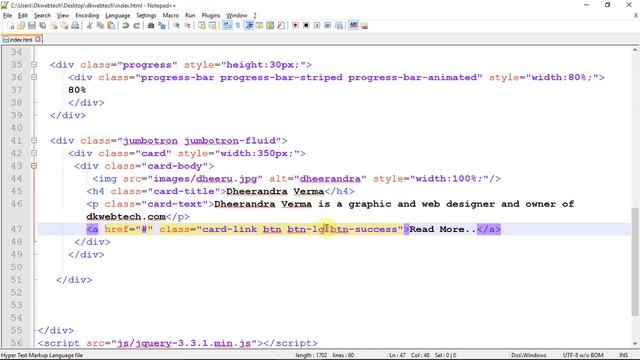Create a new file with New icon
Image resolution: width=640 pixels, height=360 pixels.
click(x=11, y=26)
